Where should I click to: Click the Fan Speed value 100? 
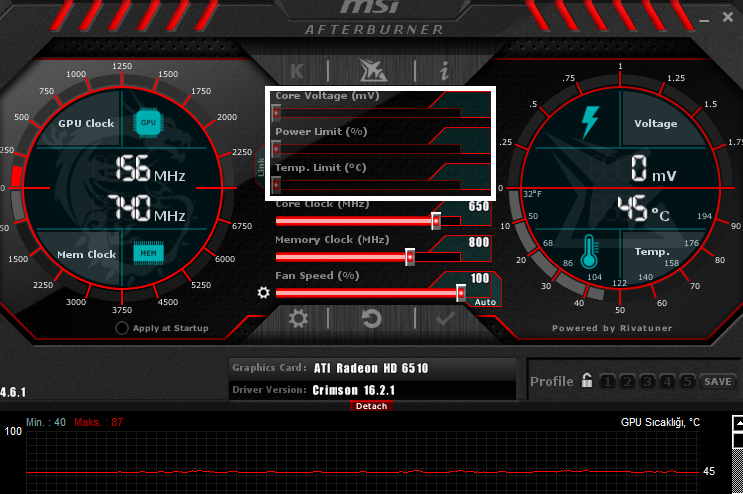point(480,278)
